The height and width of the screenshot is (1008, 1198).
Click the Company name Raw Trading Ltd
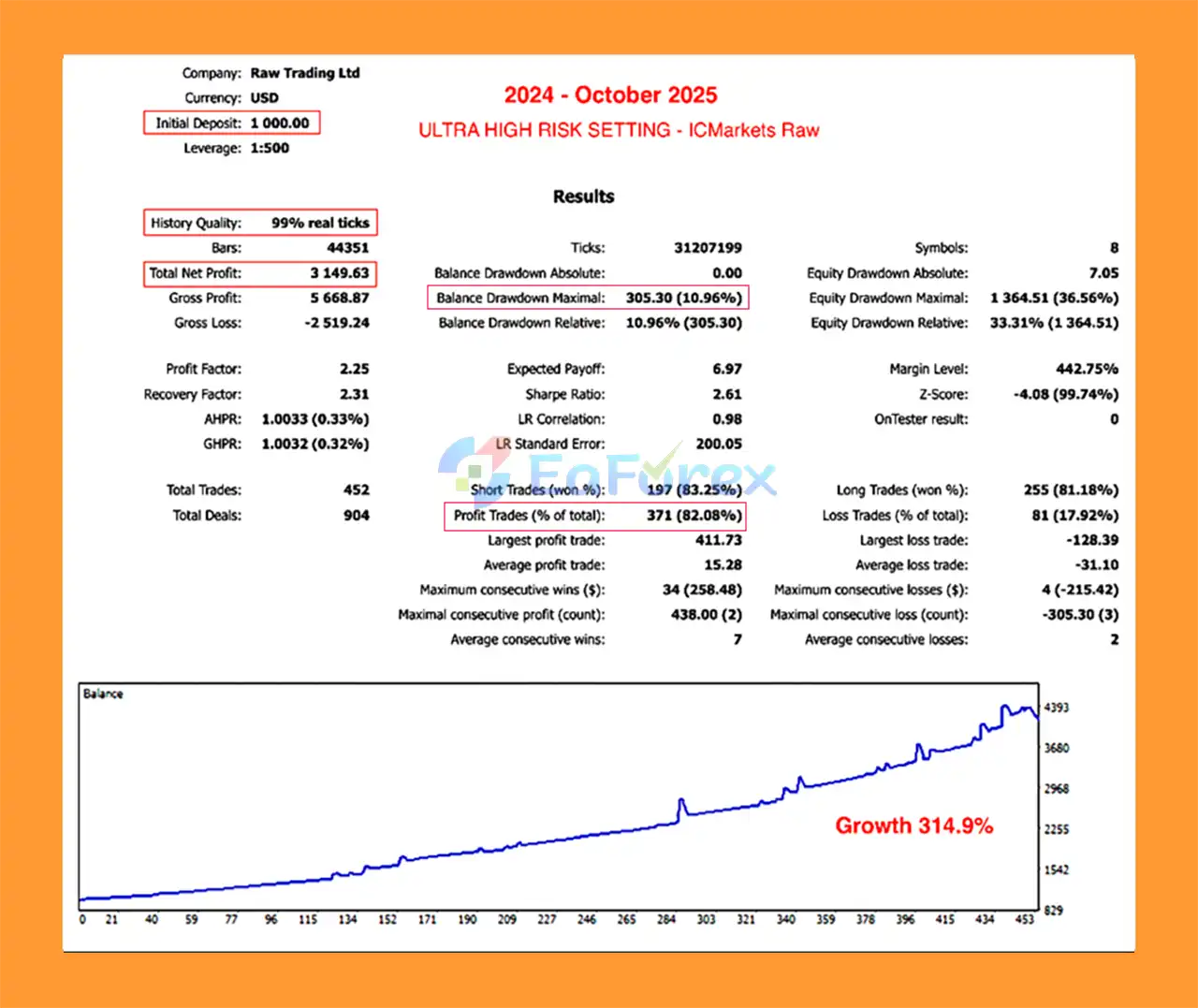[305, 73]
